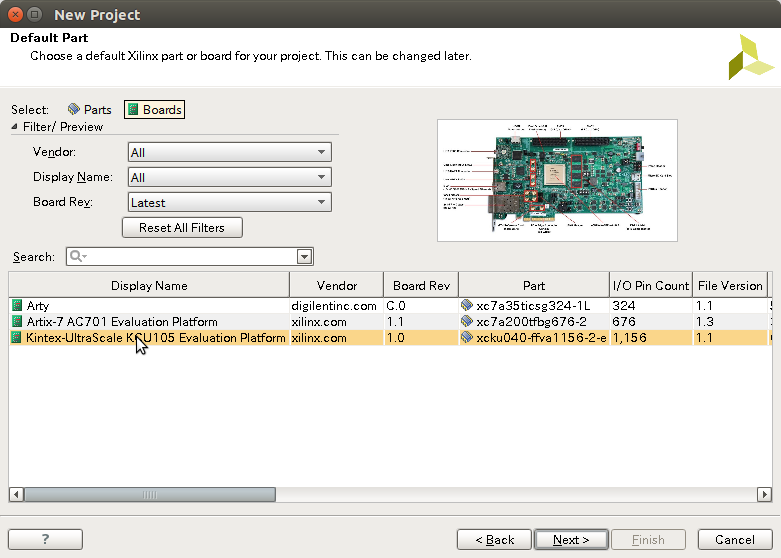
Task: Click the 676 pin count cell
Action: [x=651, y=322]
